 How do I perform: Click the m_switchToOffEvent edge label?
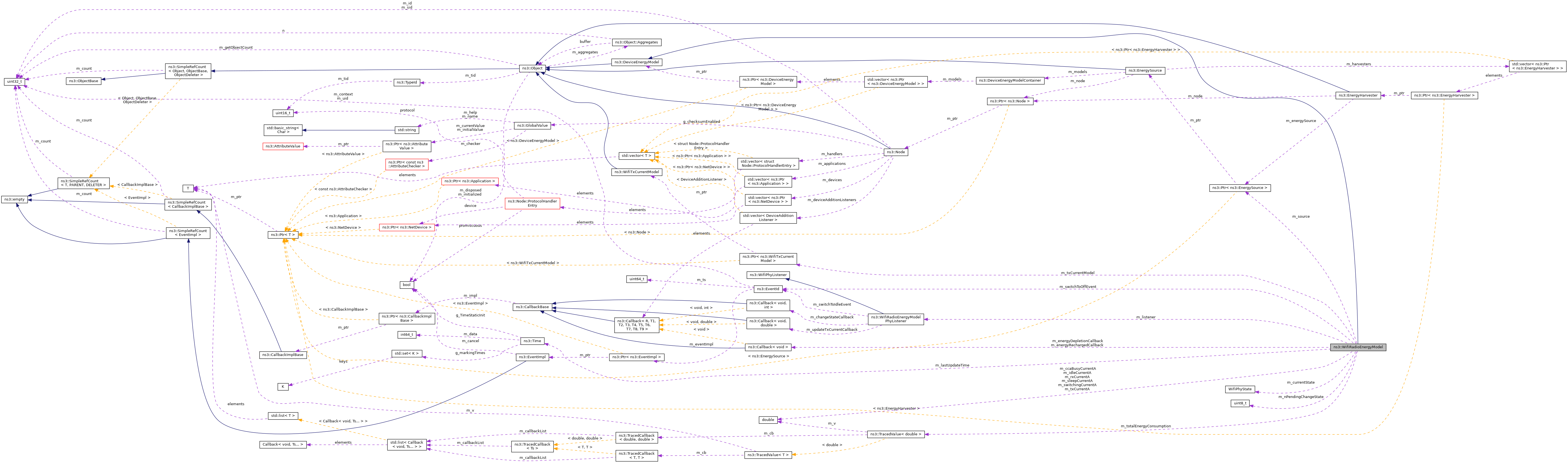pyautogui.click(x=1077, y=287)
